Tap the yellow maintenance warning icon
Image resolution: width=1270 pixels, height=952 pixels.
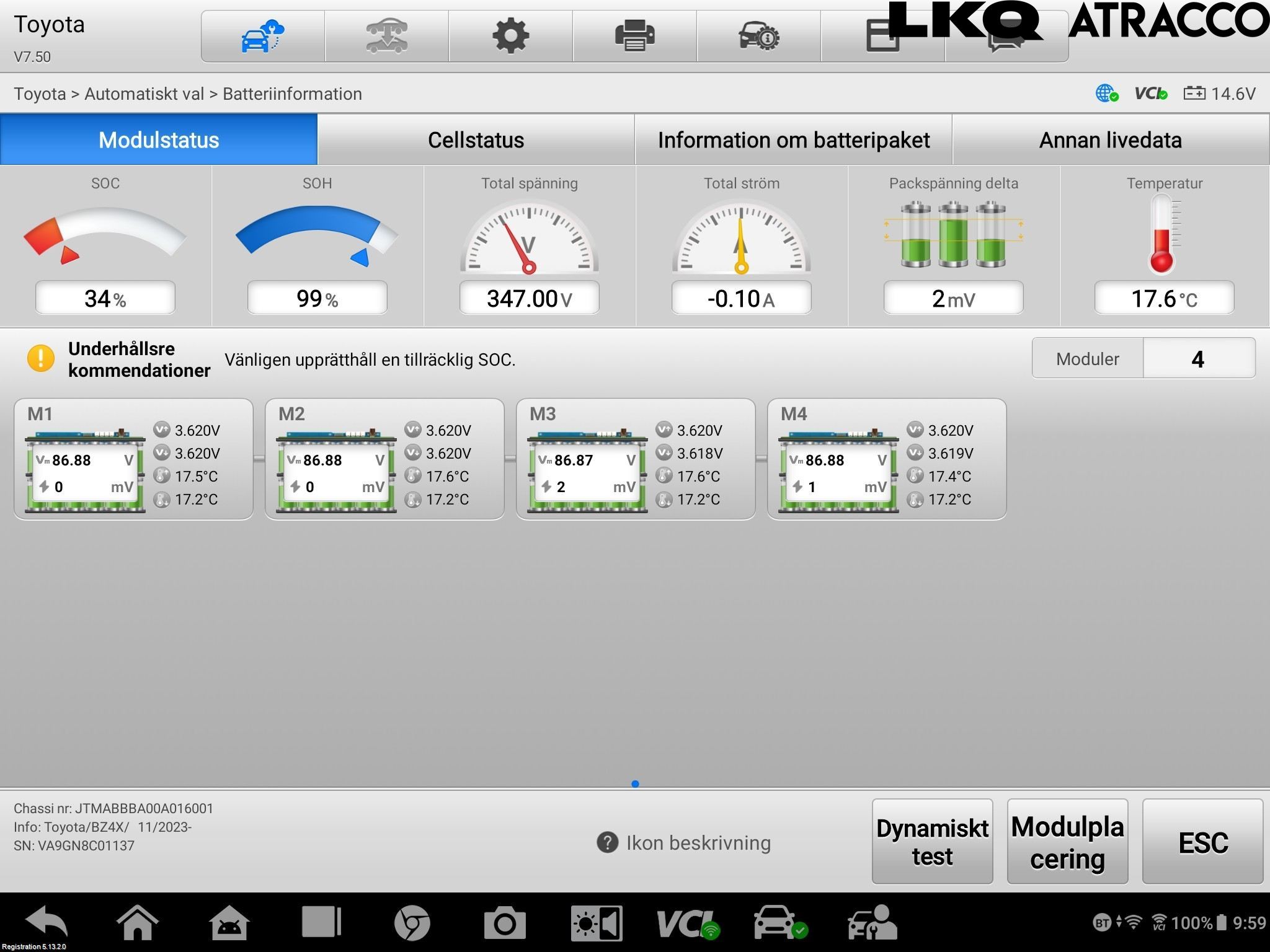(x=41, y=358)
